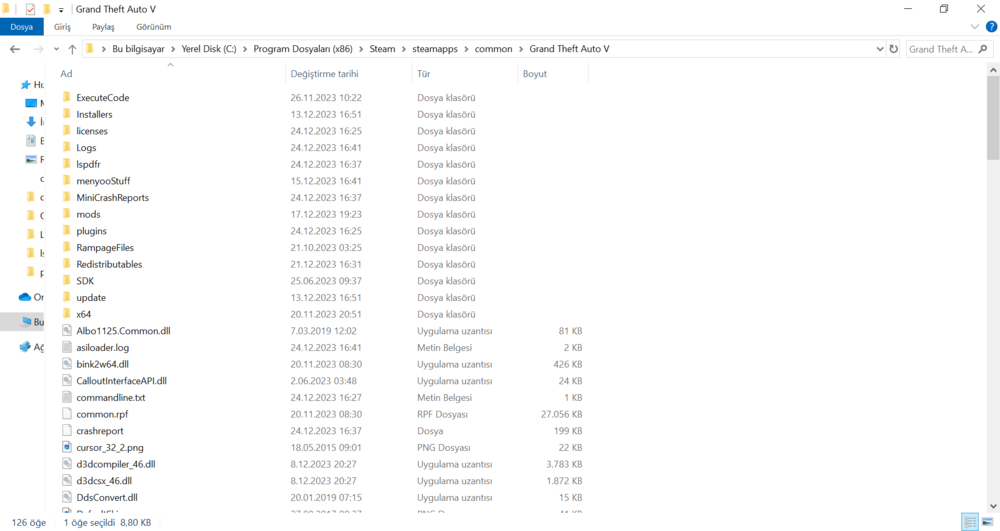Open OneDrive in the navigation pane

pos(31,297)
